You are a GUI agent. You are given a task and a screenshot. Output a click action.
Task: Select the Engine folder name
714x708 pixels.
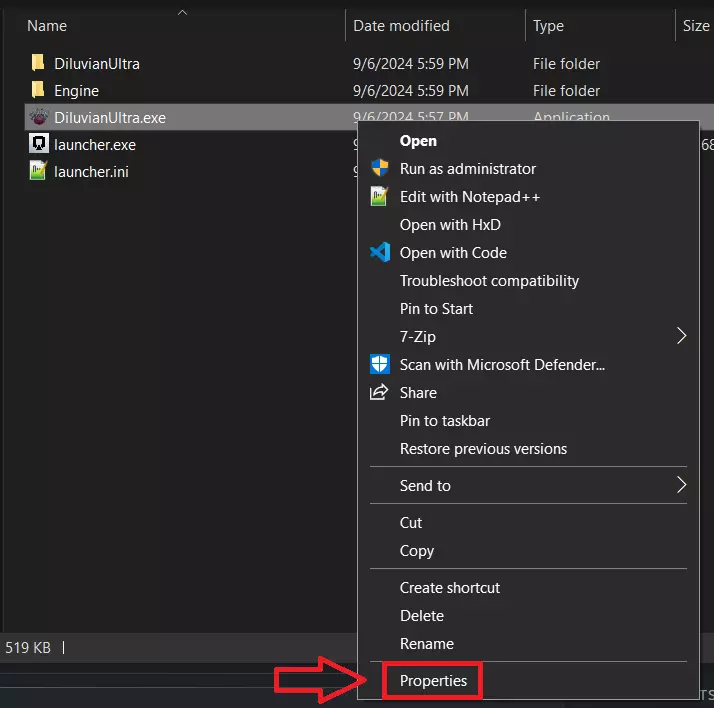76,91
